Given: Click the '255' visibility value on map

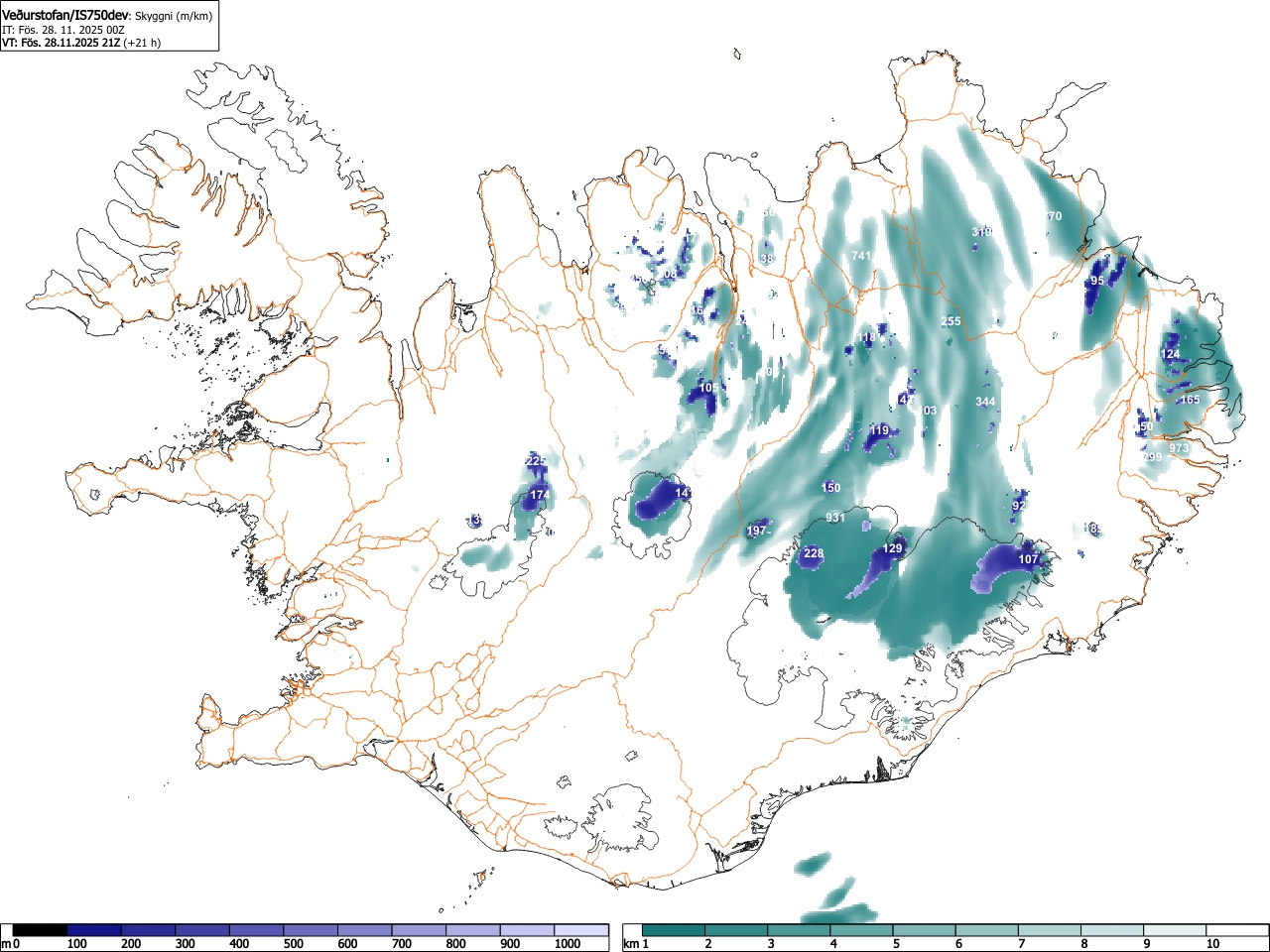Looking at the screenshot, I should click(x=951, y=321).
